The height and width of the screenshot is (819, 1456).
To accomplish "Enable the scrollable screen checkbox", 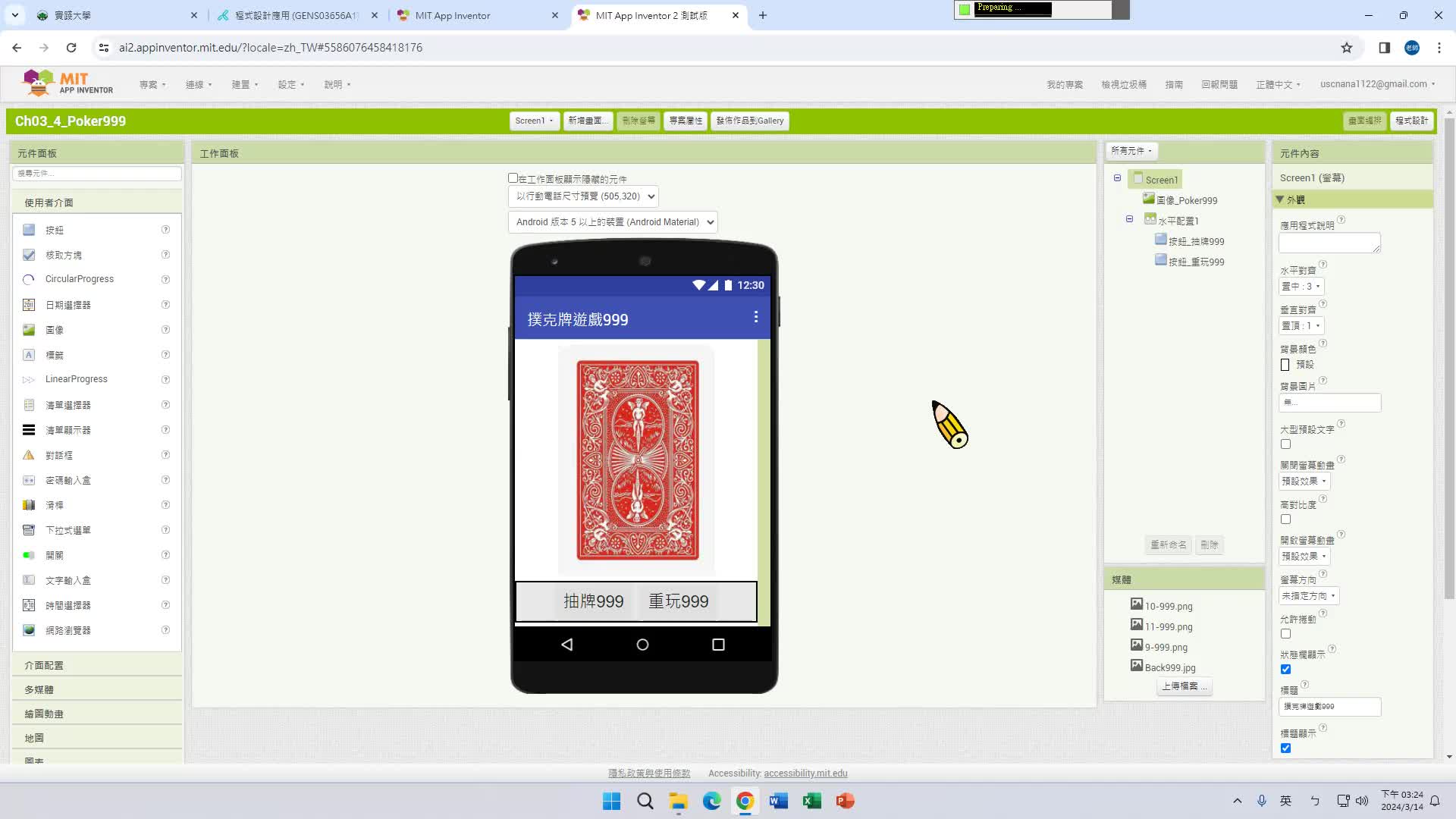I will (x=1285, y=634).
